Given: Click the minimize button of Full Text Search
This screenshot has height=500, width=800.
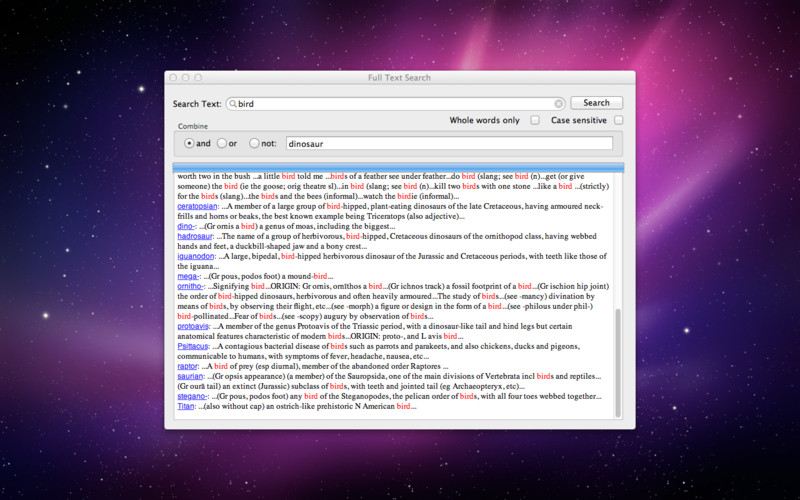Looking at the screenshot, I should 186,78.
